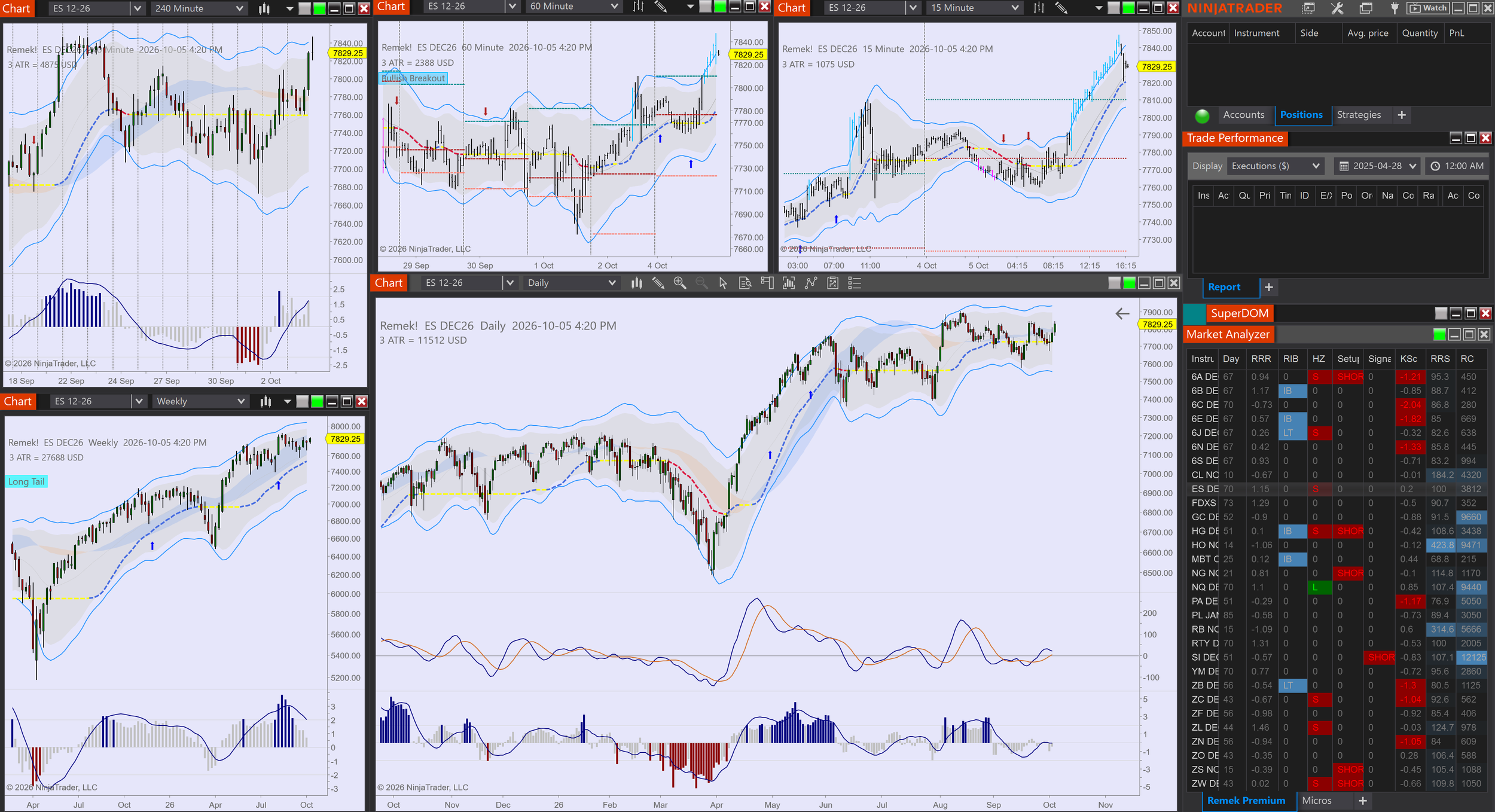Toggle green link button in 60 Minute chart
The width and height of the screenshot is (1495, 812).
coord(720,7)
